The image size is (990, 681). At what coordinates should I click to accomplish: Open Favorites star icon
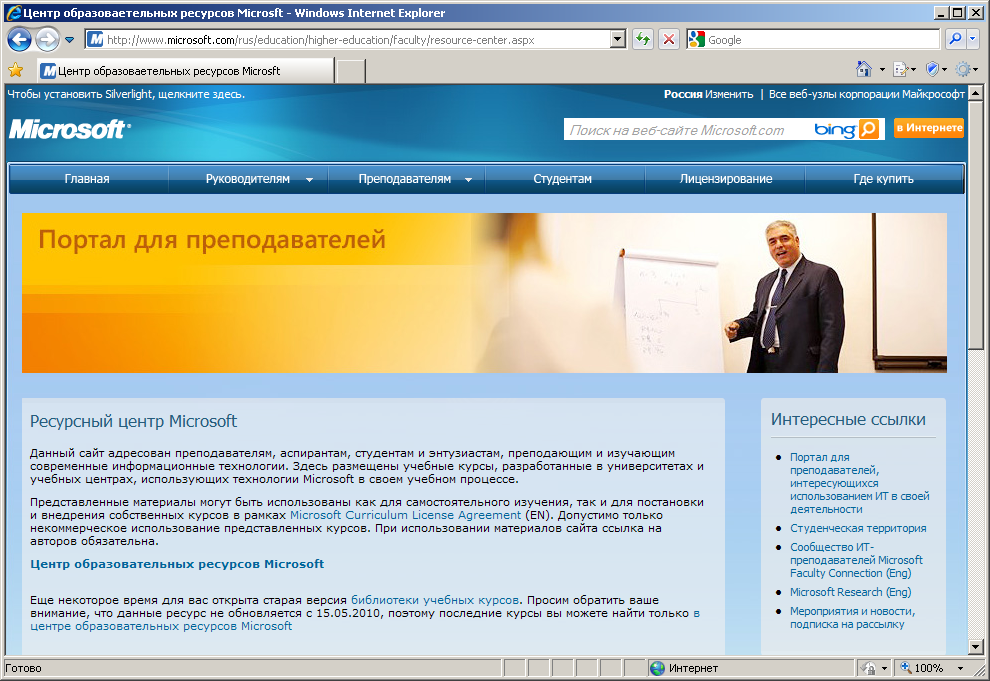(x=16, y=70)
